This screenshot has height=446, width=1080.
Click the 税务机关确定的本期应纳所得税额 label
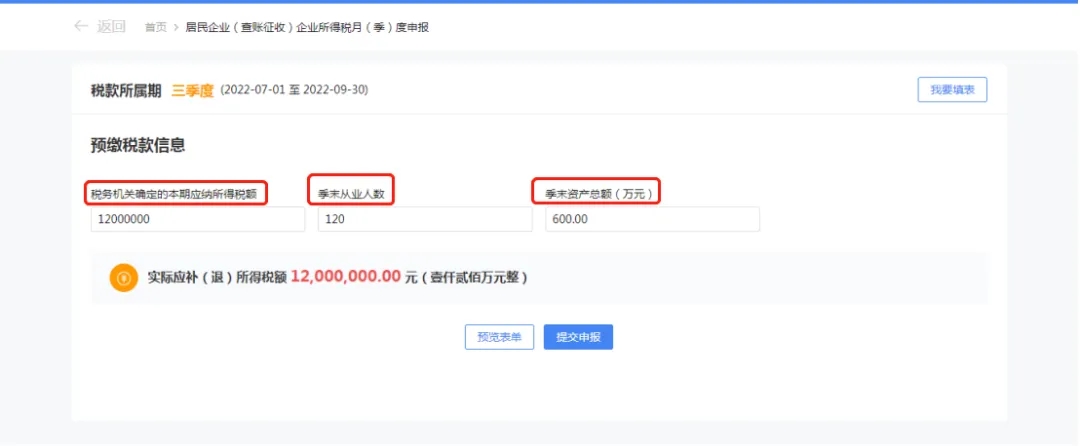pos(174,193)
